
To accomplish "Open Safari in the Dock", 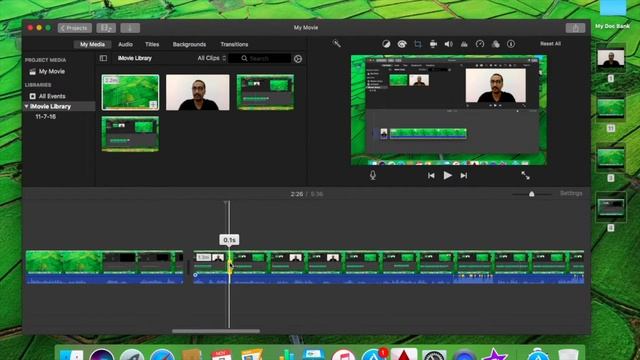I will point(162,354).
